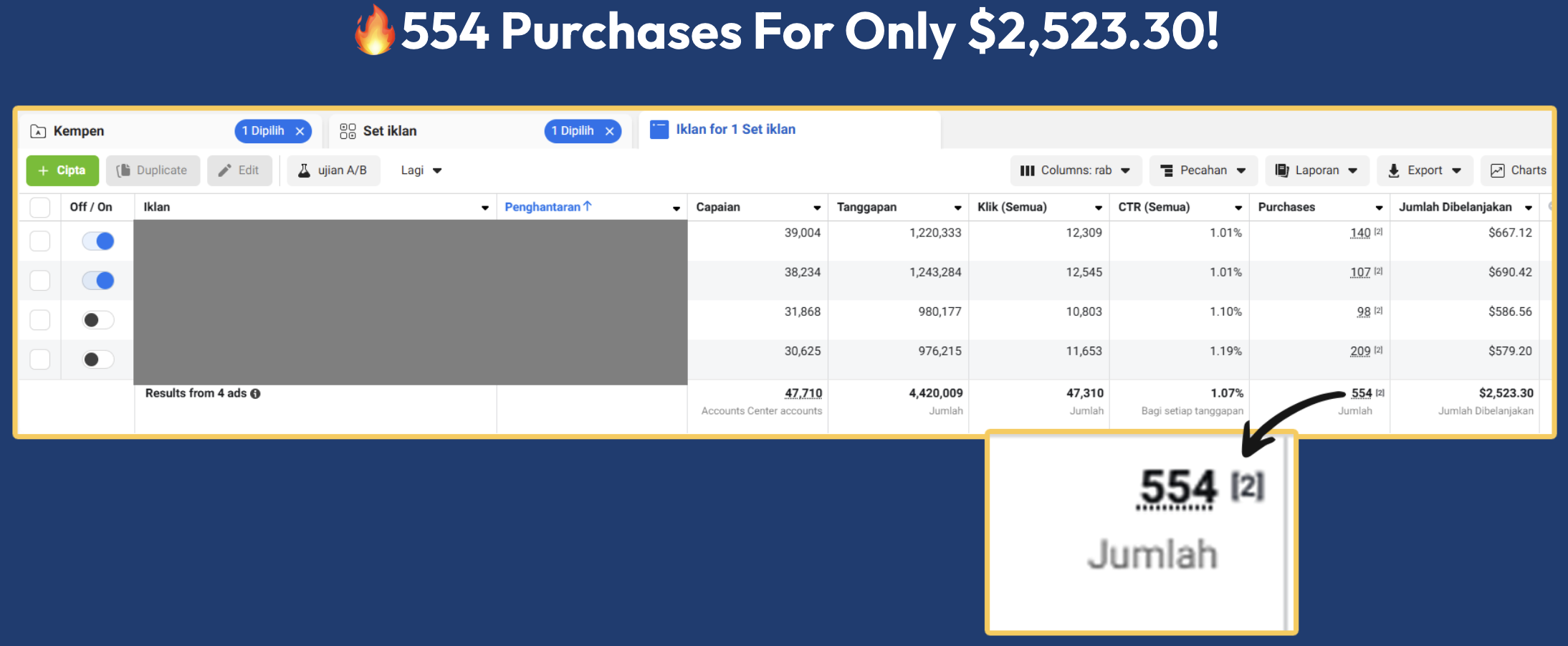Tick checkbox for the $667.12 ad row
Image resolution: width=1568 pixels, height=646 pixels.
click(40, 241)
